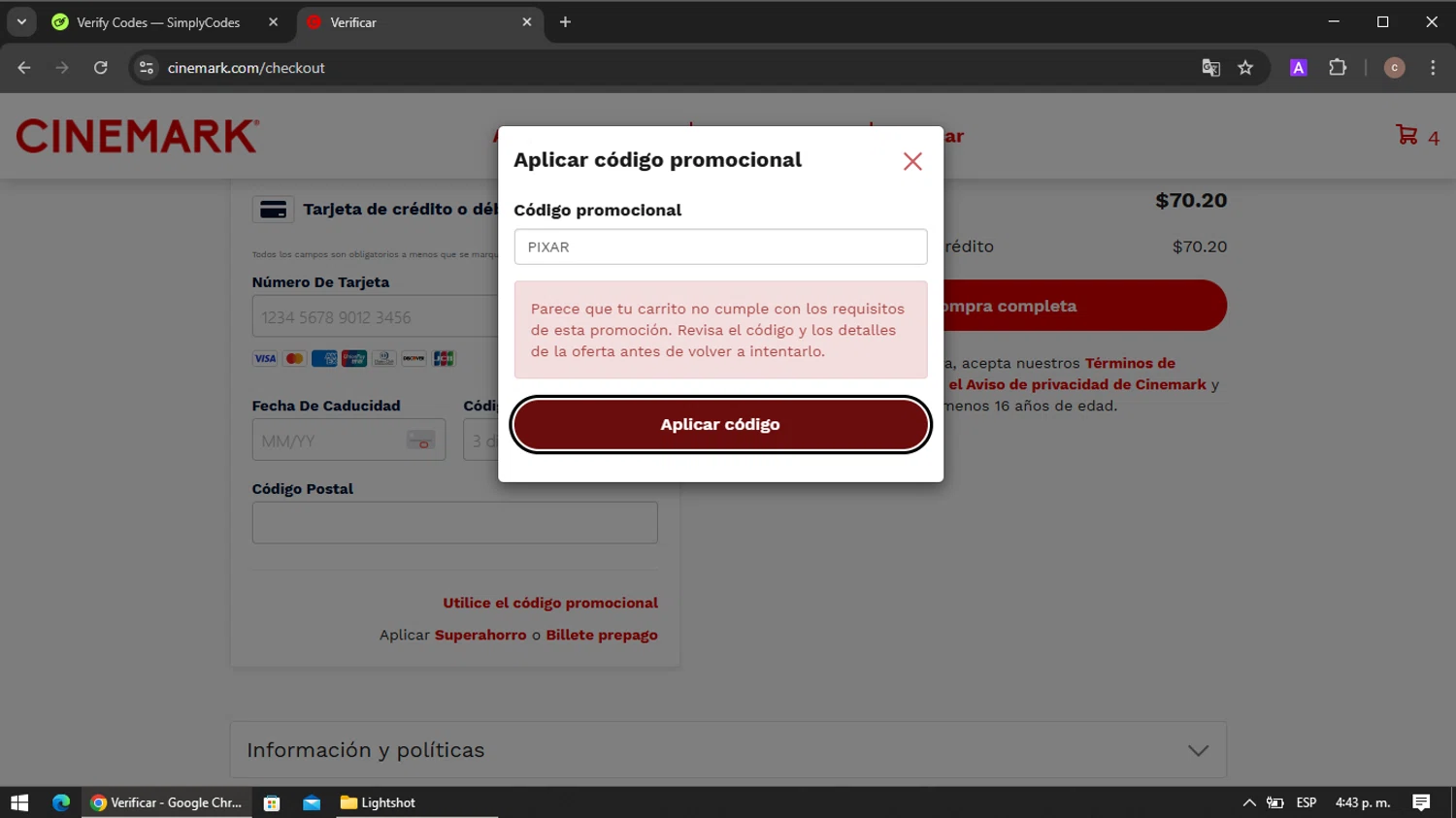Go forward in browser history
The width and height of the screenshot is (1456, 818).
[62, 68]
